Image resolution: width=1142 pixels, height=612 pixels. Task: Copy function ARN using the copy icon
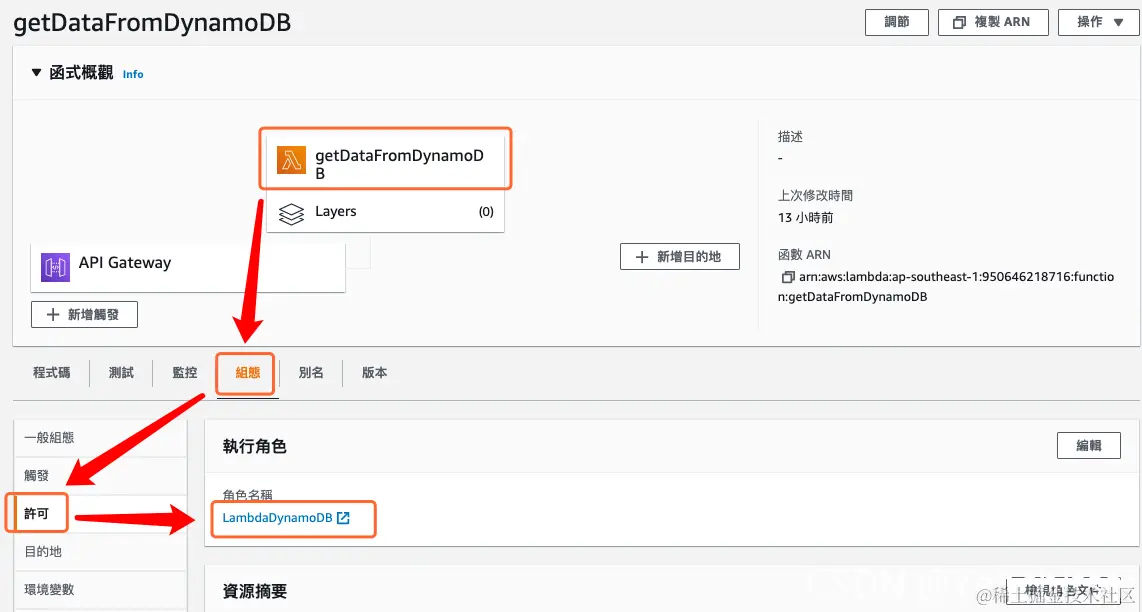tap(787, 278)
